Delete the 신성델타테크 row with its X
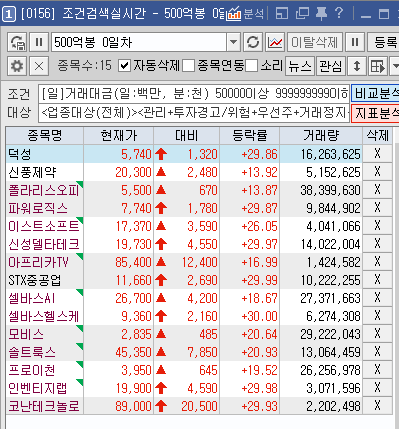Image resolution: width=399 pixels, height=429 pixels. coord(377,244)
